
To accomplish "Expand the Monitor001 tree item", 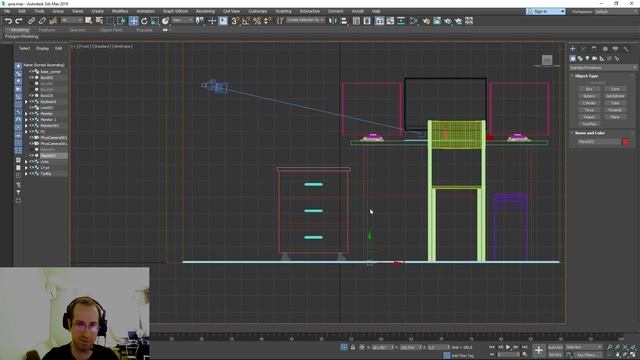I will [x=26, y=126].
